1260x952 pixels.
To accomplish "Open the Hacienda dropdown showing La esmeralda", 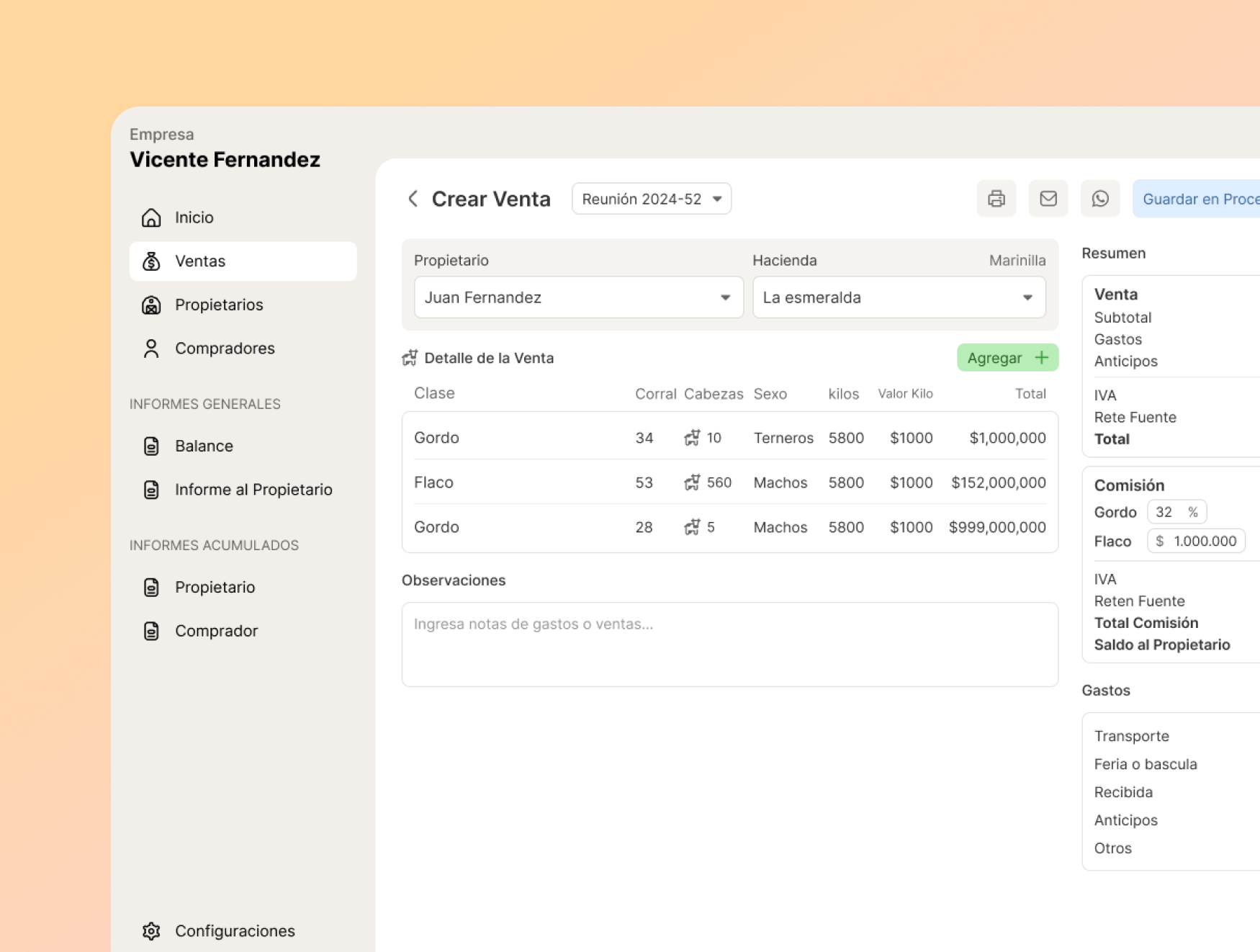I will [899, 297].
